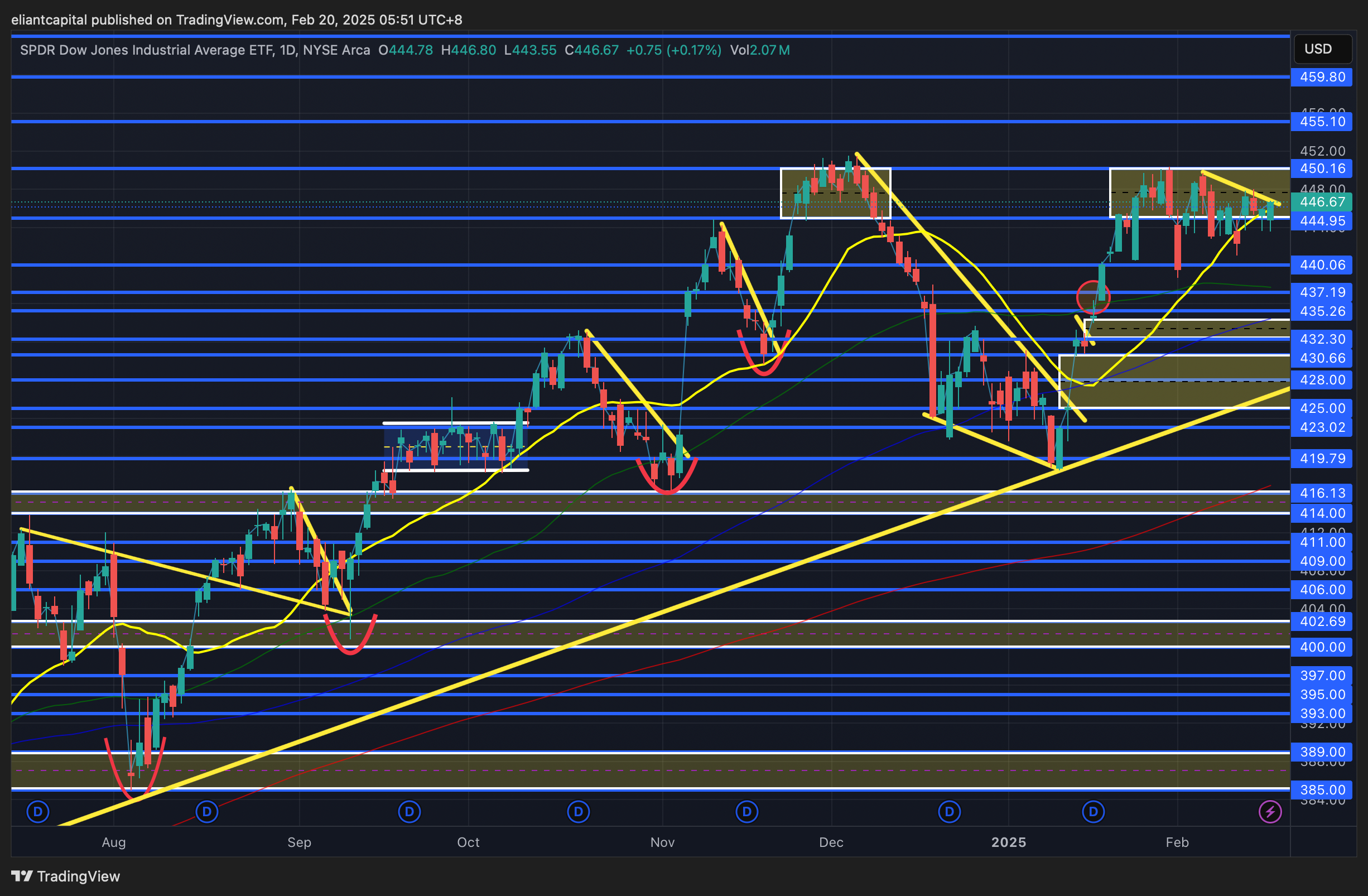Click dividend D marker between Dec and 2025
This screenshot has height=896, width=1368.
(x=949, y=812)
